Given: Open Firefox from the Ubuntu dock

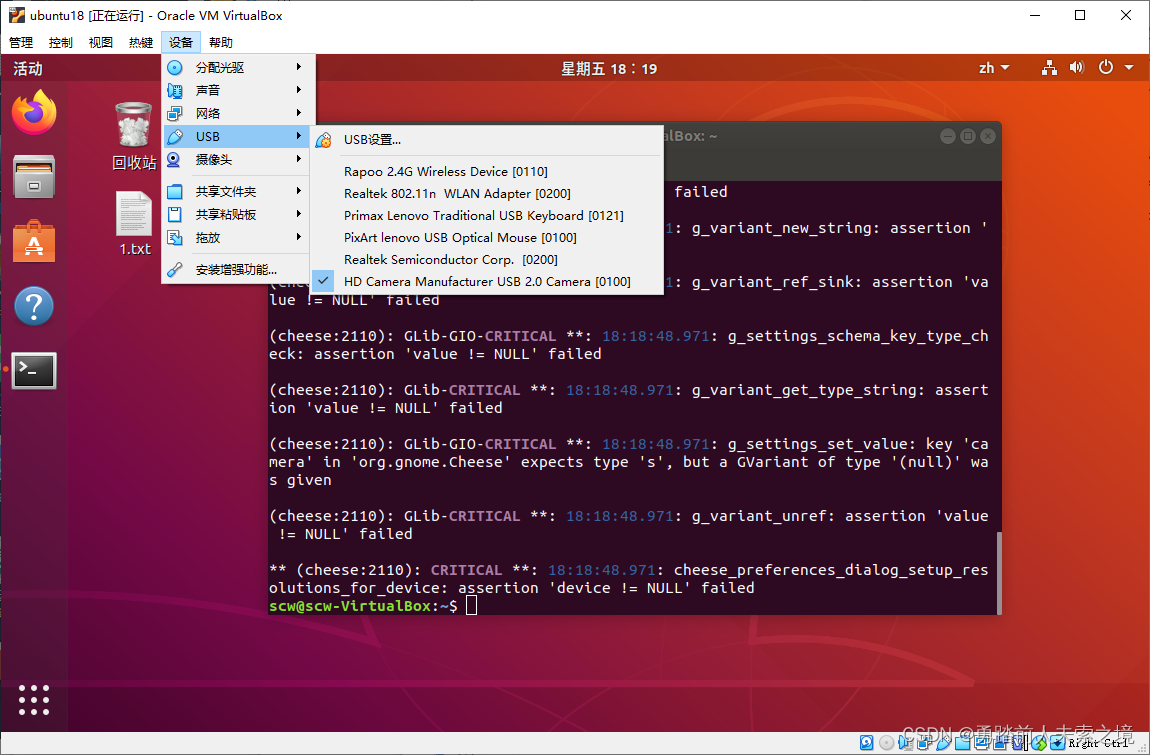Looking at the screenshot, I should click(34, 112).
